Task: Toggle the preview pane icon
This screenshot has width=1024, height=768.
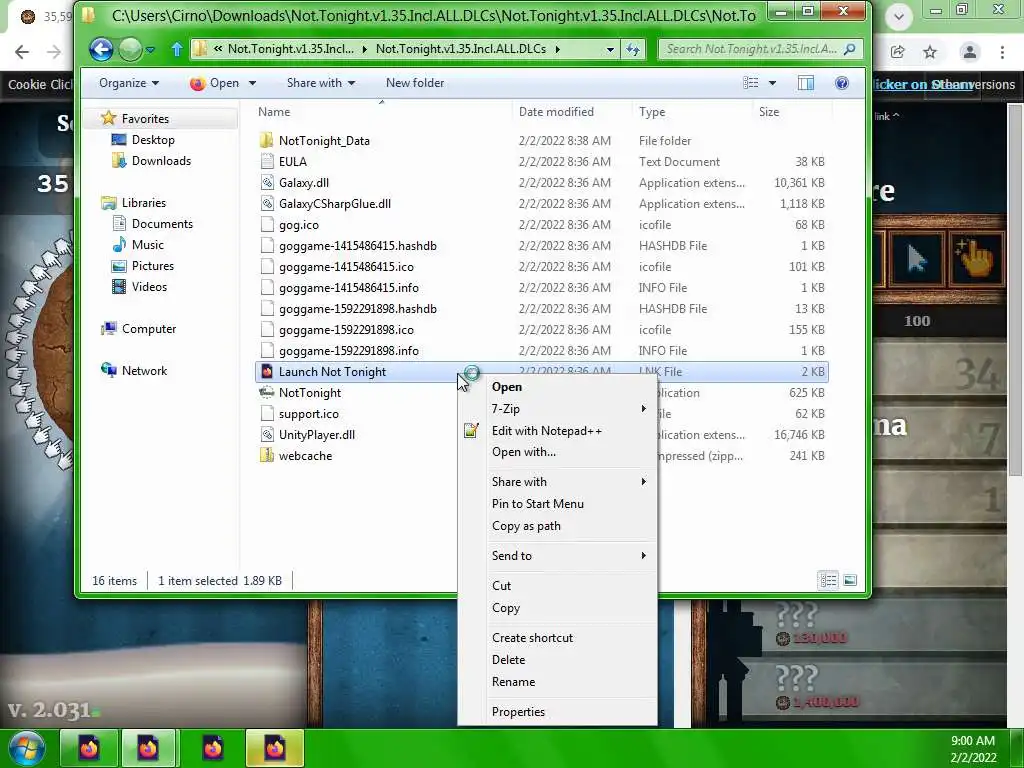Action: [806, 83]
